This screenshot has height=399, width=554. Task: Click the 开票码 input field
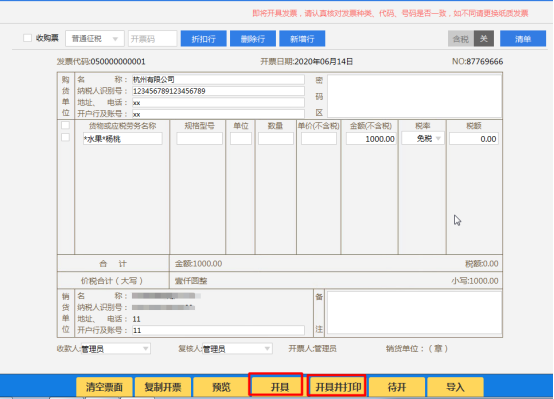(152, 39)
